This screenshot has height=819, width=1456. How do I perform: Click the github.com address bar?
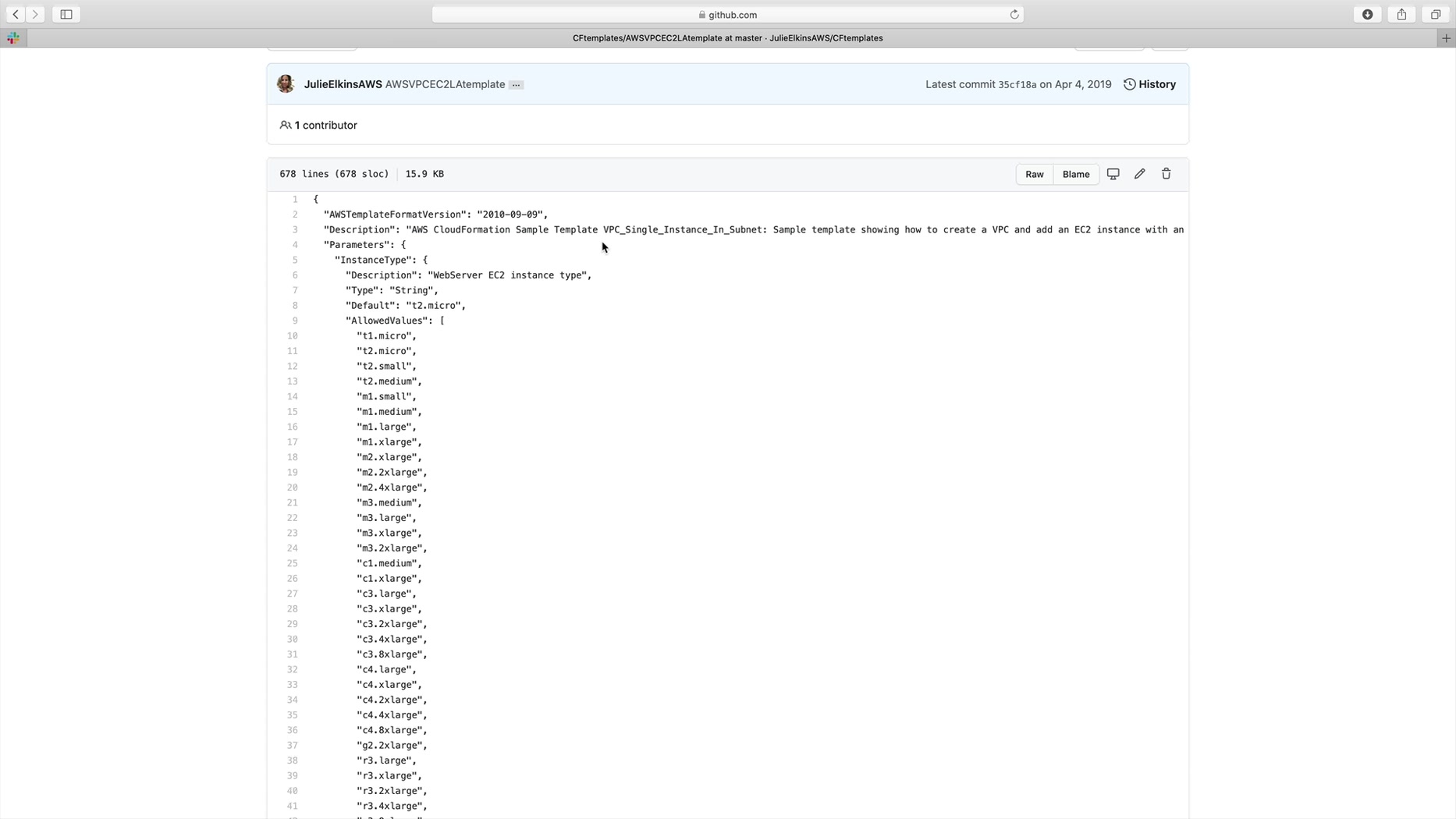coord(727,14)
